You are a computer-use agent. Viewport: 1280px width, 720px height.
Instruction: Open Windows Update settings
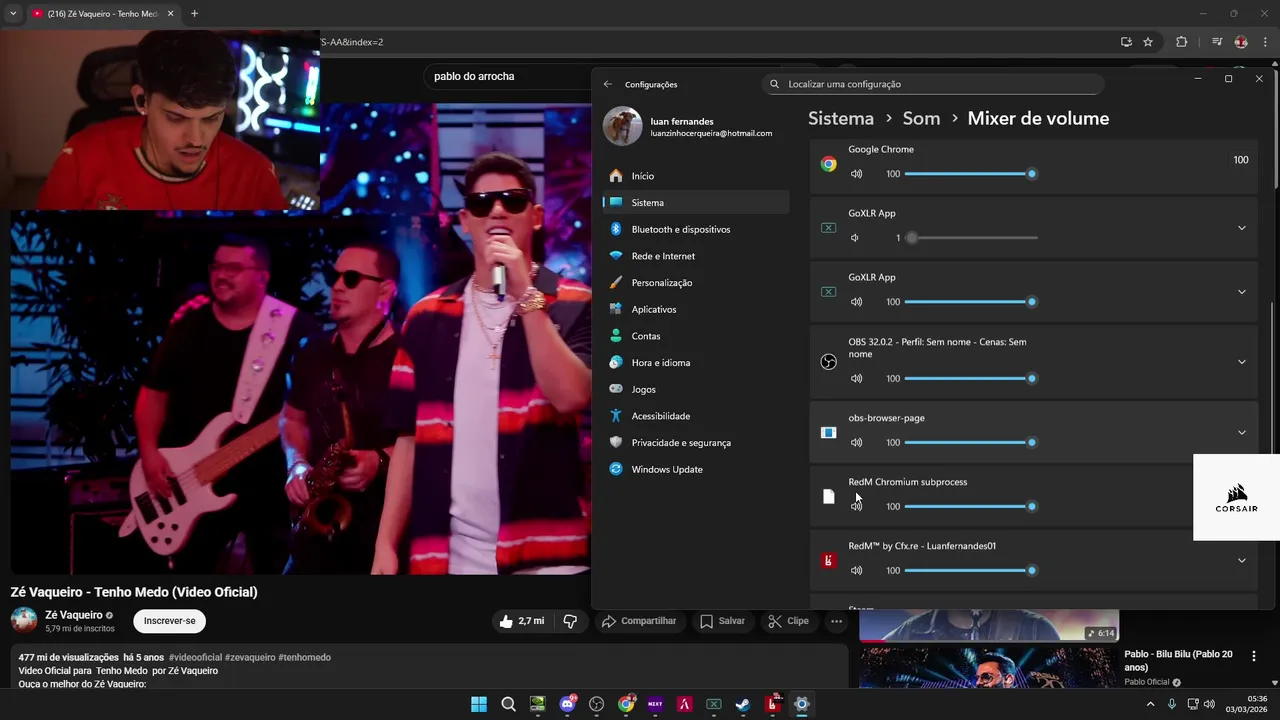click(x=696, y=469)
